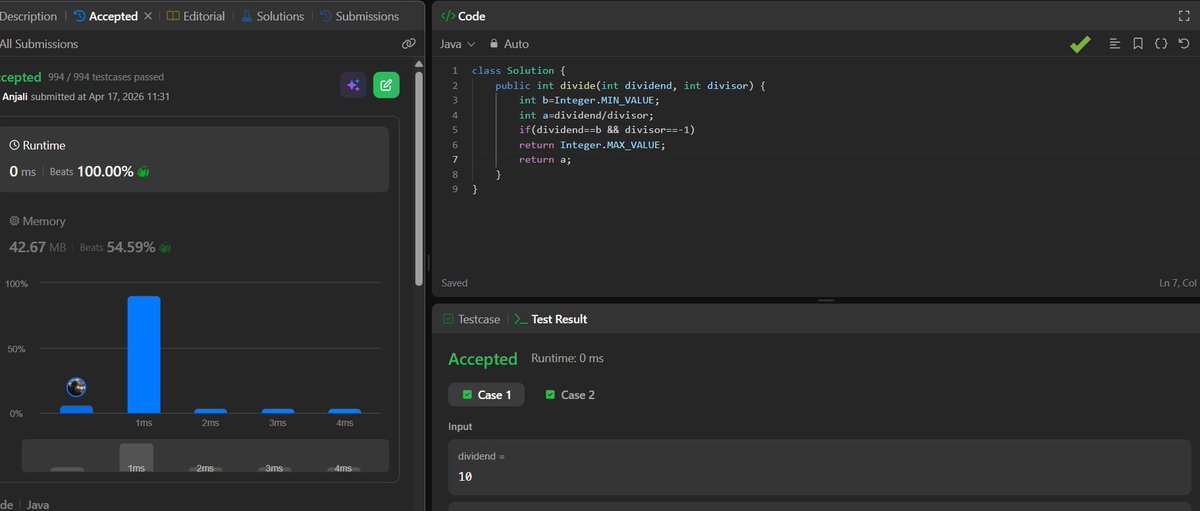Screen dimensions: 1200x511
Task: Switch to the Description tab
Action: (29, 16)
